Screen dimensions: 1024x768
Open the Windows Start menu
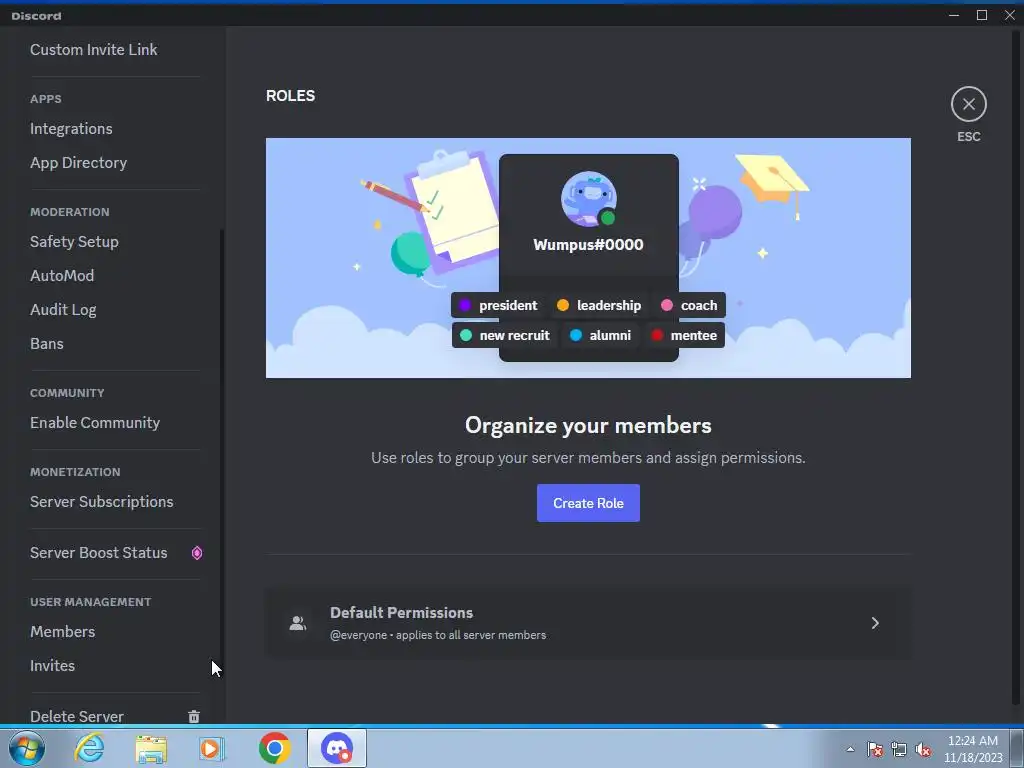[27, 748]
